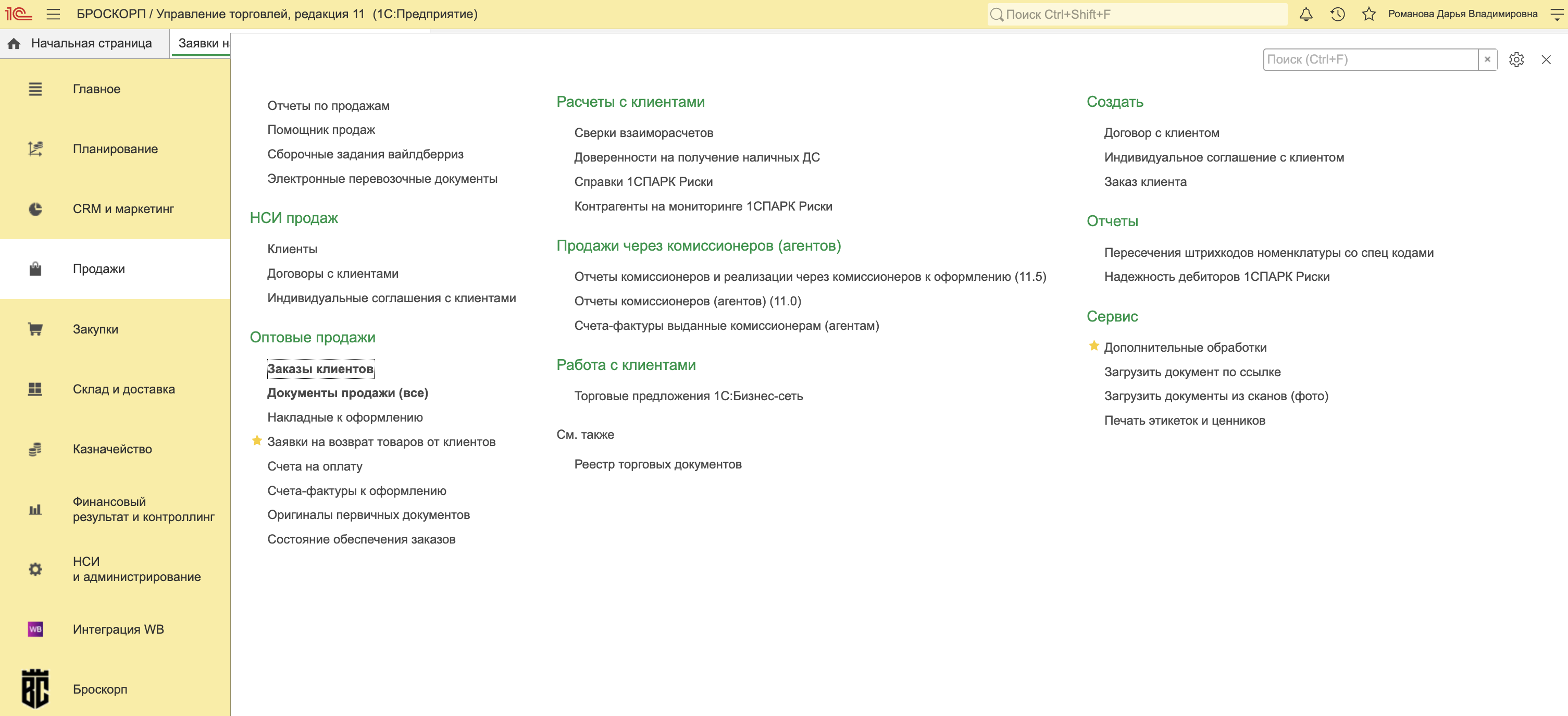
Task: Create Заказ клиента
Action: tap(1146, 182)
